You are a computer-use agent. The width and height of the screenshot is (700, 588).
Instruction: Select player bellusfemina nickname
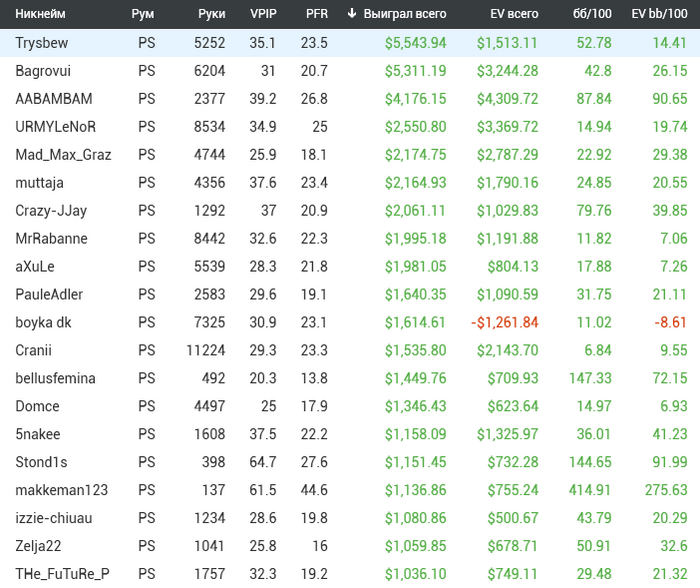(x=55, y=379)
